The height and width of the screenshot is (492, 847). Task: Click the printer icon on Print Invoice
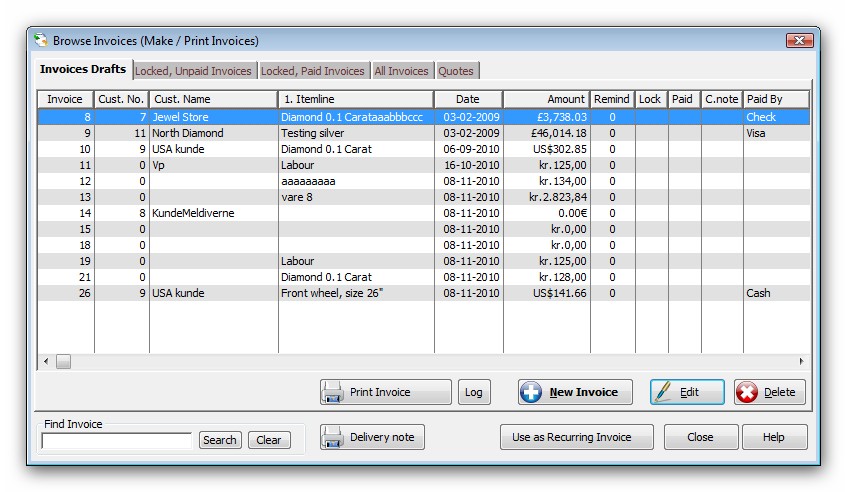click(x=333, y=393)
